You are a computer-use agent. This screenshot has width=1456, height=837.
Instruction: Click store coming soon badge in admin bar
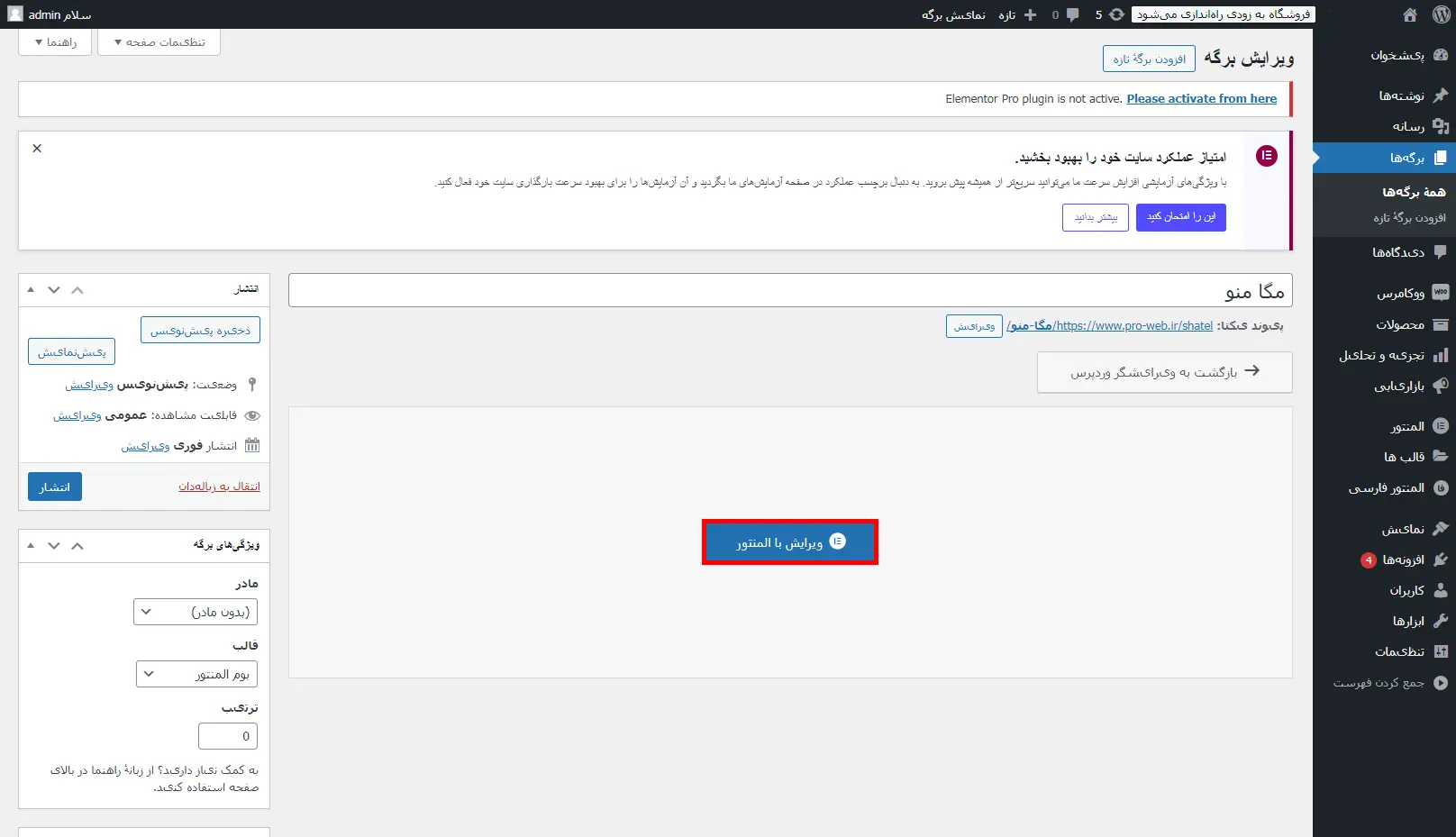click(1223, 14)
